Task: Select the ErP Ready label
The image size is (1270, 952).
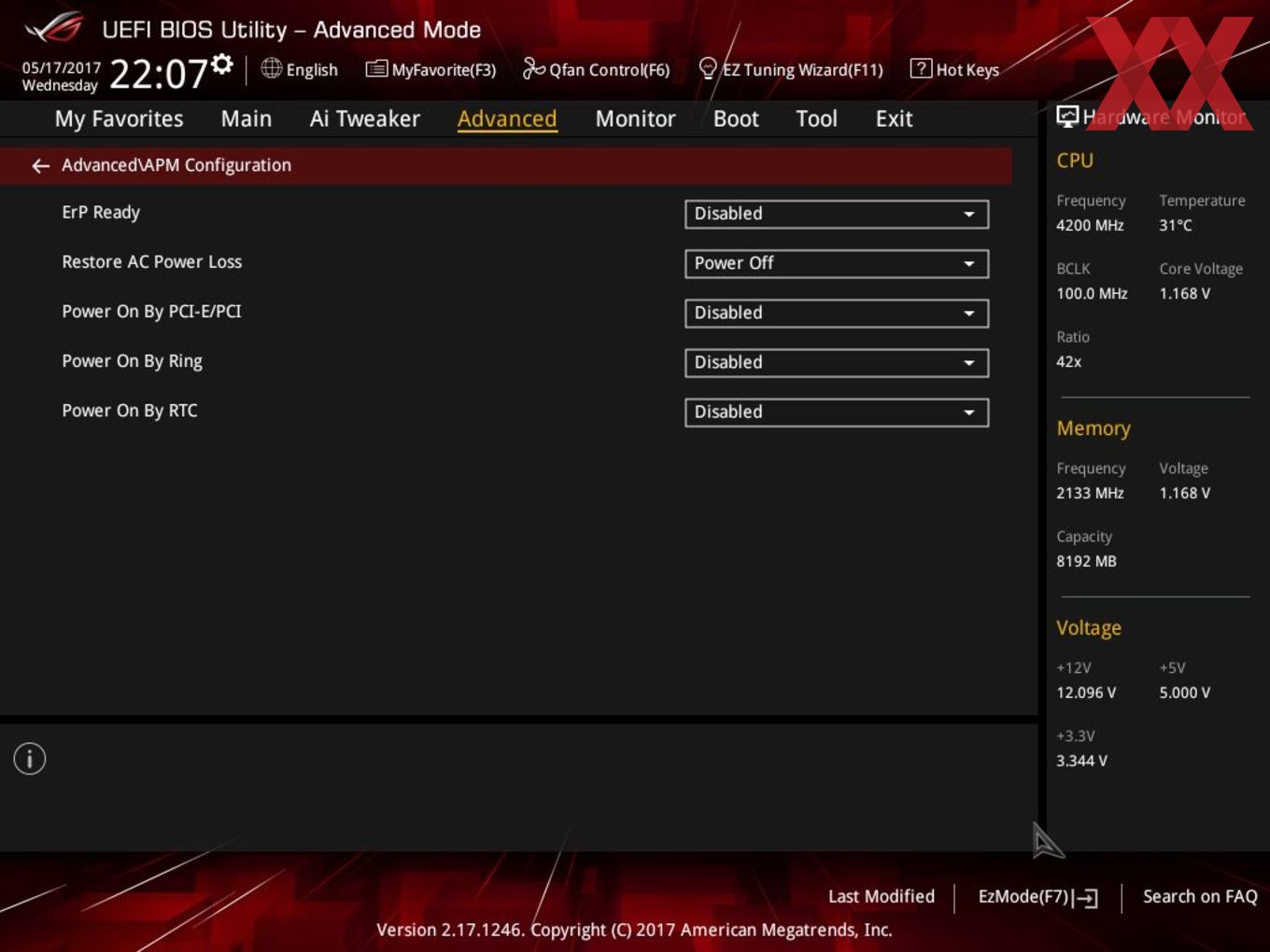Action: coord(101,213)
